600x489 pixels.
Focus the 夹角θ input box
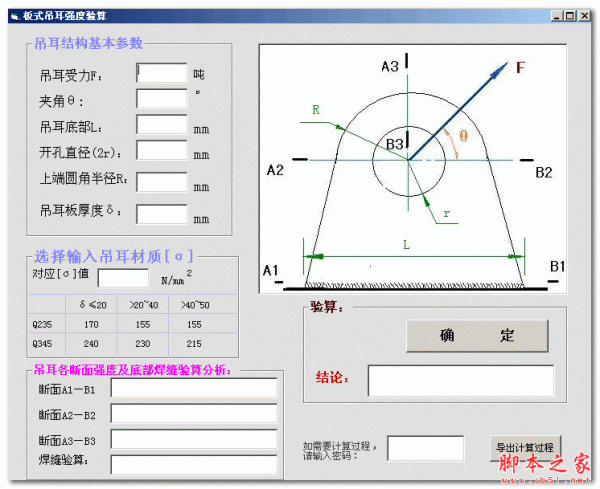click(161, 99)
